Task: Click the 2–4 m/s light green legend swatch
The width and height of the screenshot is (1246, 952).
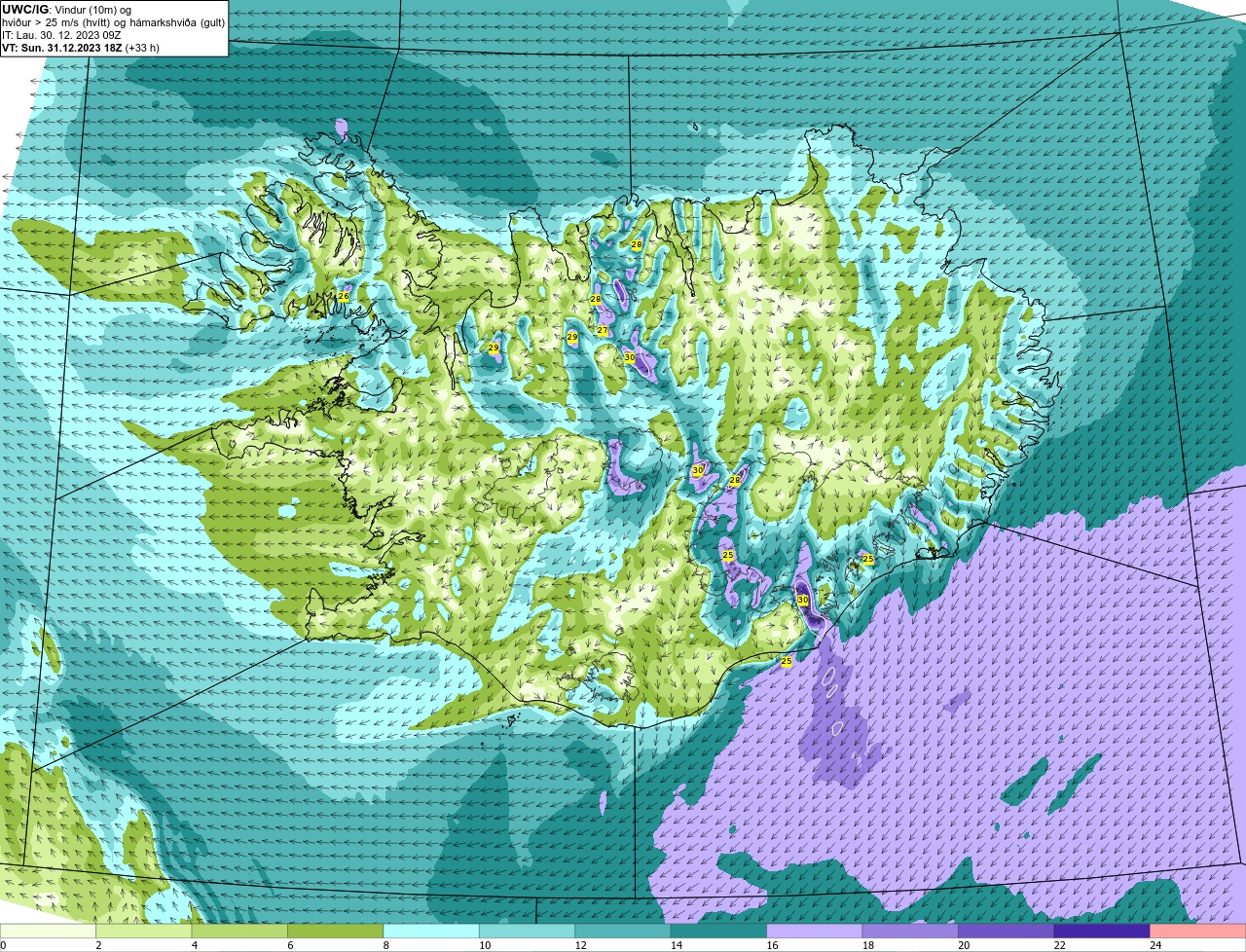Action: (143, 931)
